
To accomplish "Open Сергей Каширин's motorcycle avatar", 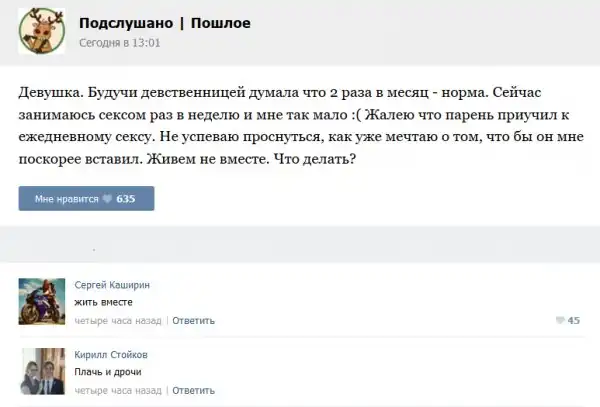I will (x=42, y=300).
